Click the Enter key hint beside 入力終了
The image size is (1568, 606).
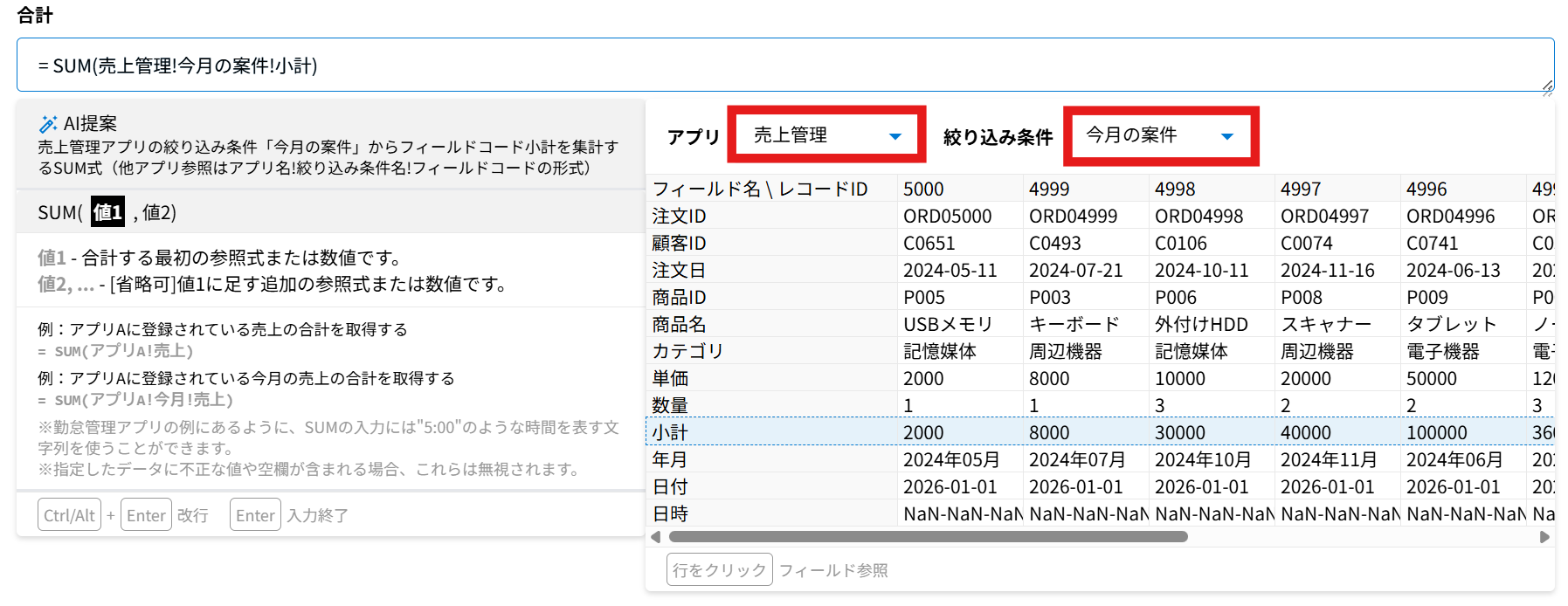255,515
